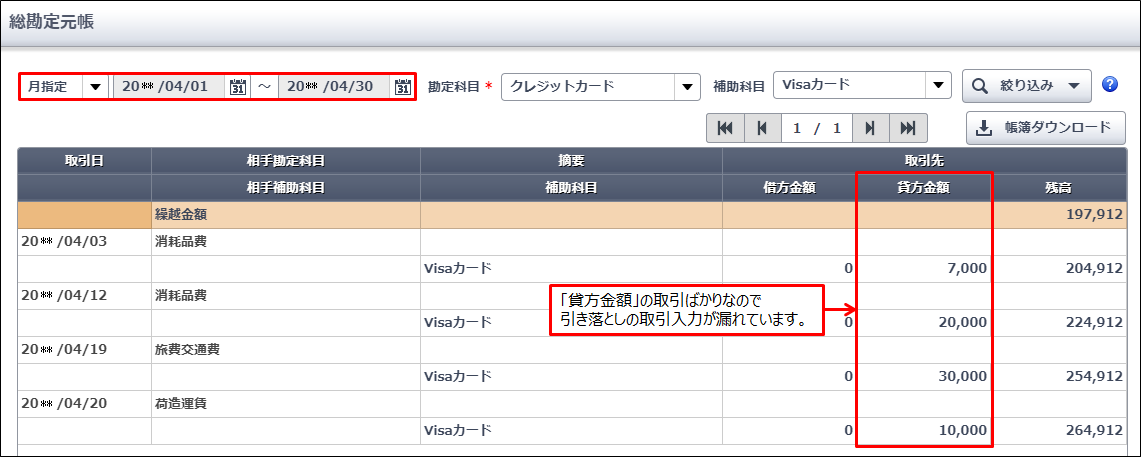
Task: Jump to the last page of results
Action: (907, 129)
